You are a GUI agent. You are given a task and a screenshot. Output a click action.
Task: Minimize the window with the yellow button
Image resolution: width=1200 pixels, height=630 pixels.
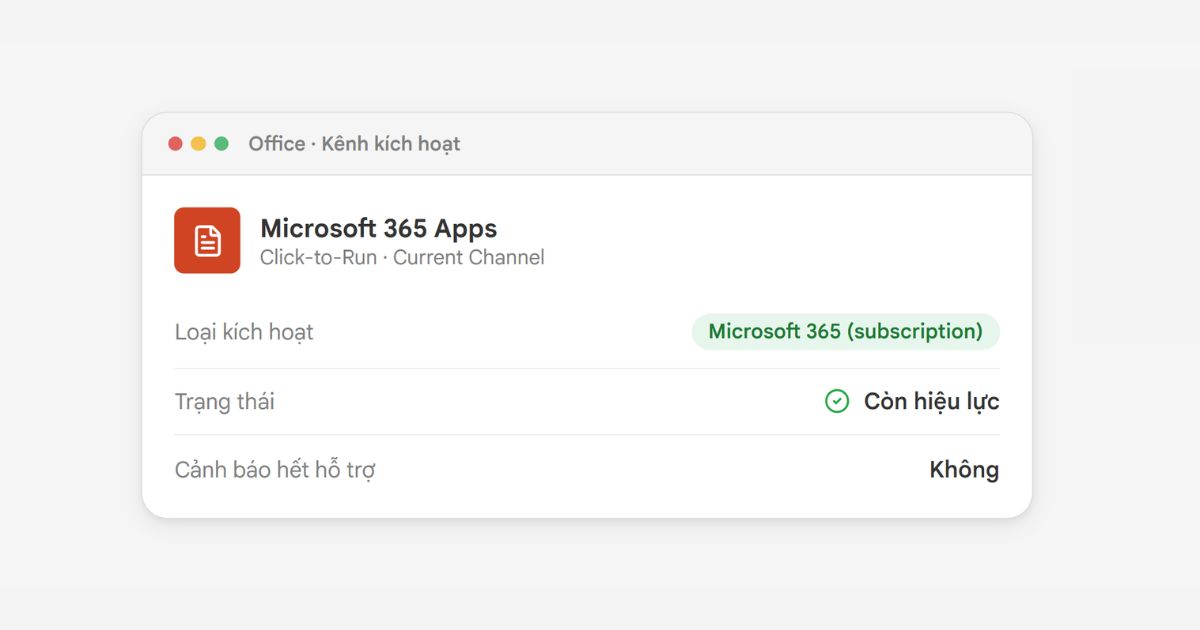point(198,144)
